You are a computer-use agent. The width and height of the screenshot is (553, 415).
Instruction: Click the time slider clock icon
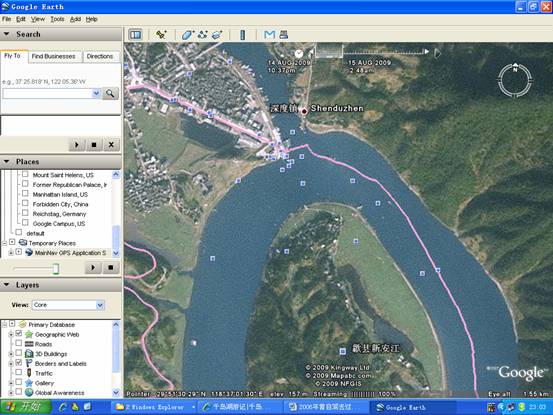tap(299, 54)
